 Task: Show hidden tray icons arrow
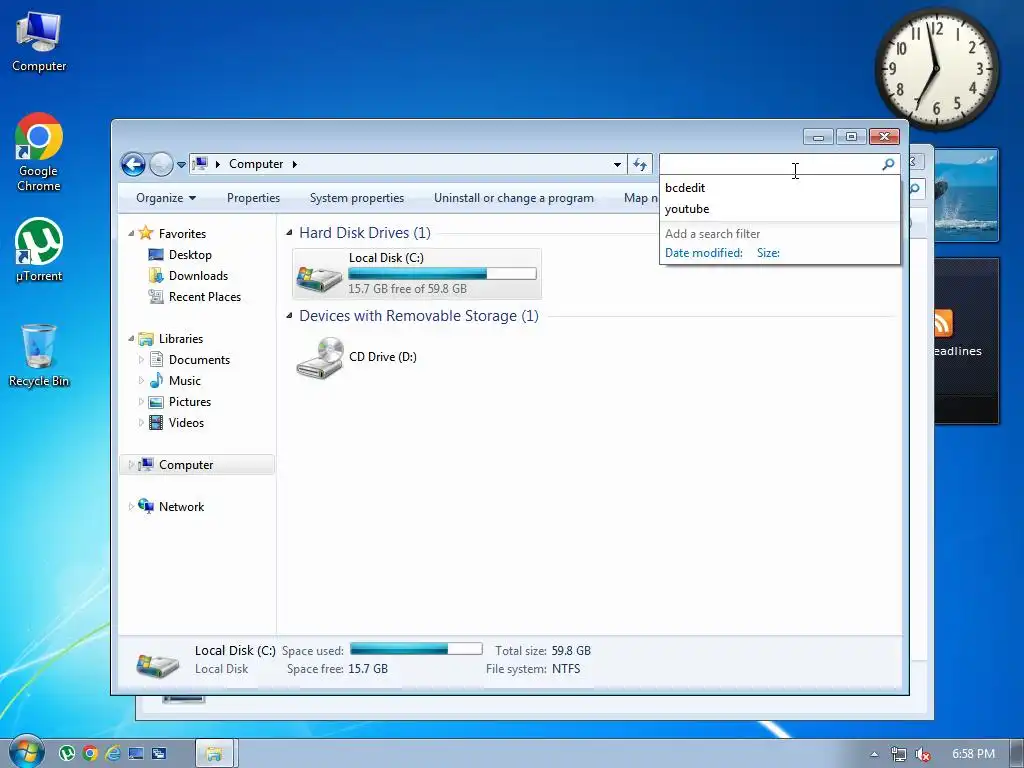coord(874,754)
